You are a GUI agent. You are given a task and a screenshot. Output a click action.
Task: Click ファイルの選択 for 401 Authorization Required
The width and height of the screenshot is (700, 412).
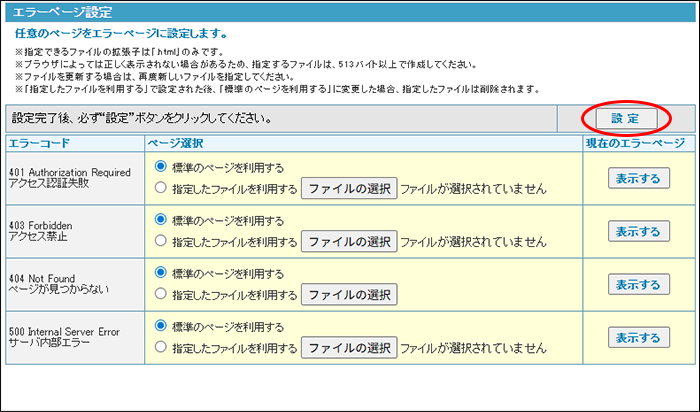(349, 188)
